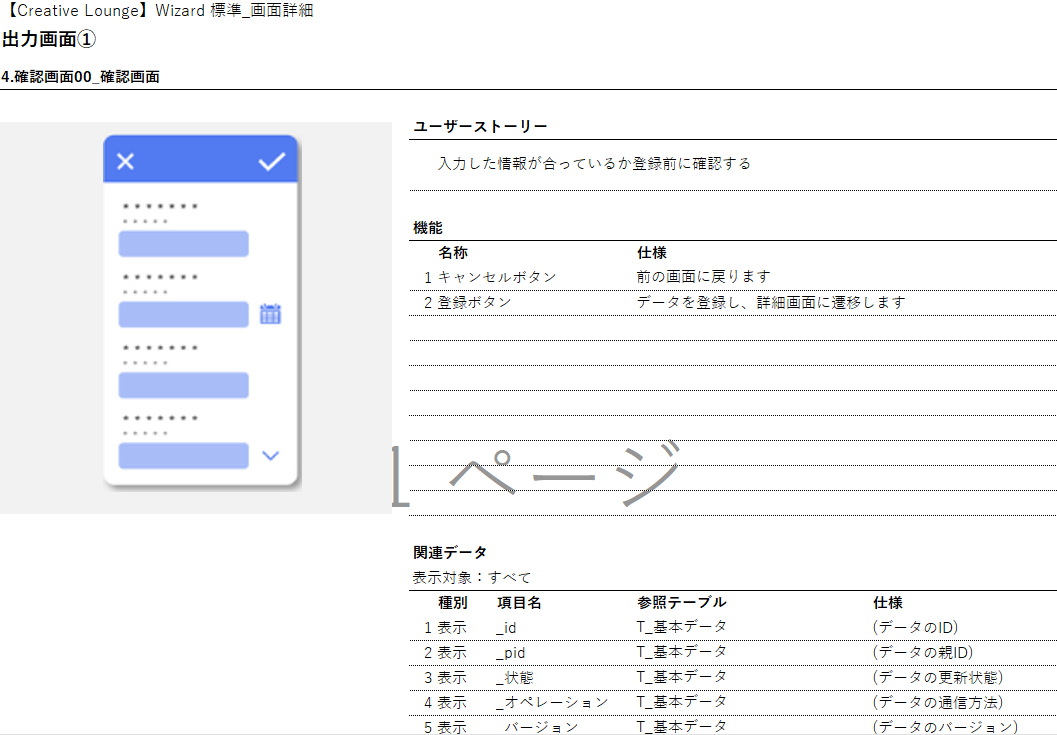Viewport: 1057px width, 735px height.
Task: Select the キャンセルボタン row name cell
Action: click(x=497, y=277)
